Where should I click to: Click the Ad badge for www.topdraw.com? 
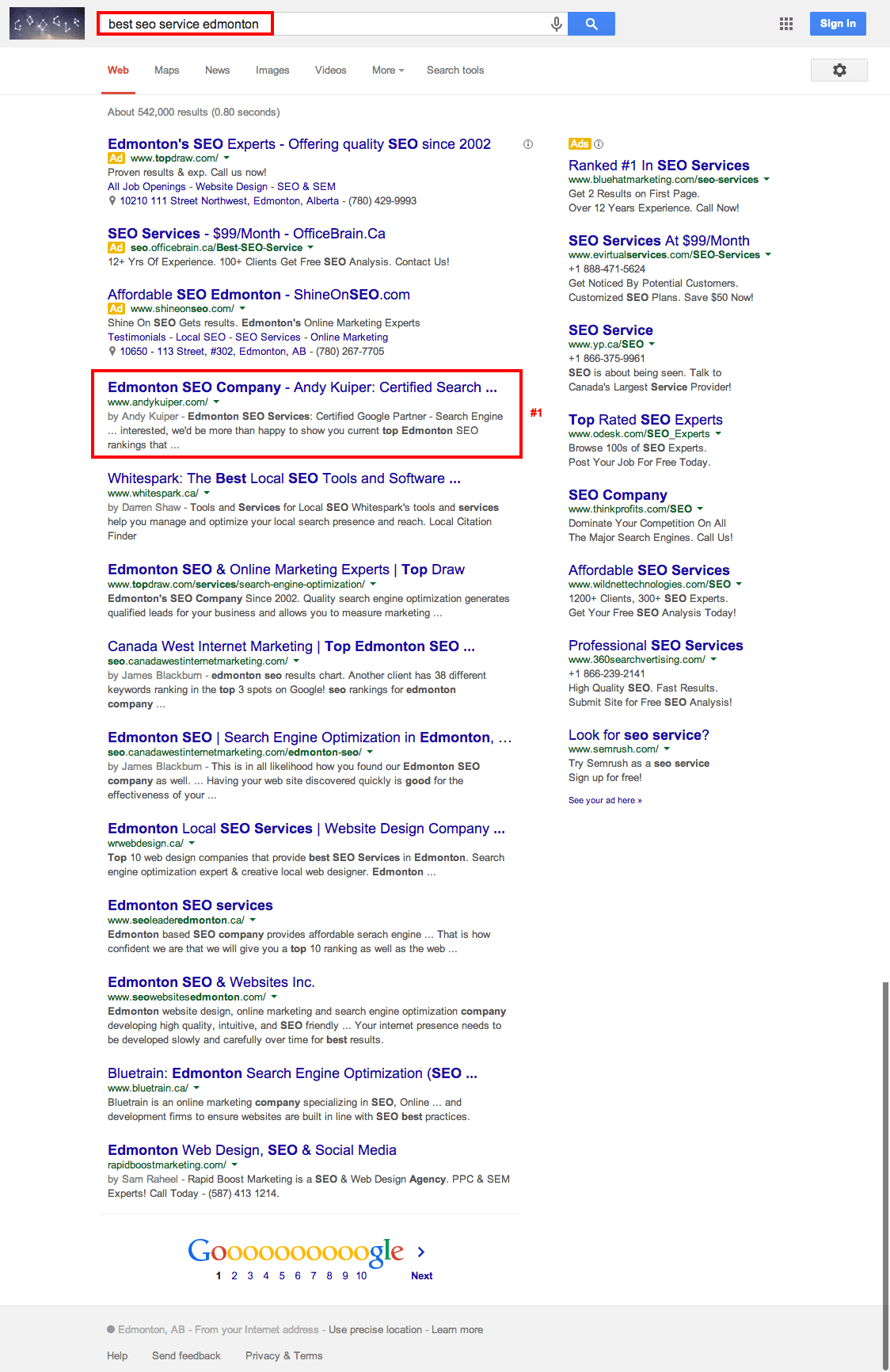pos(116,158)
